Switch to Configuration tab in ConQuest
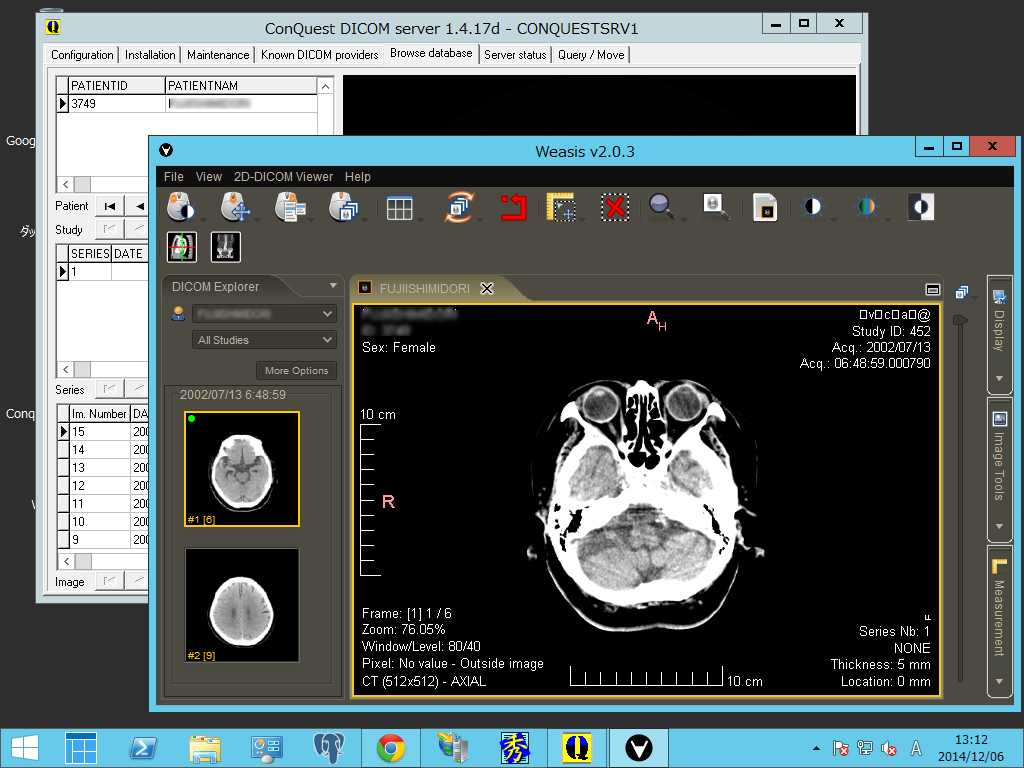 tap(82, 55)
